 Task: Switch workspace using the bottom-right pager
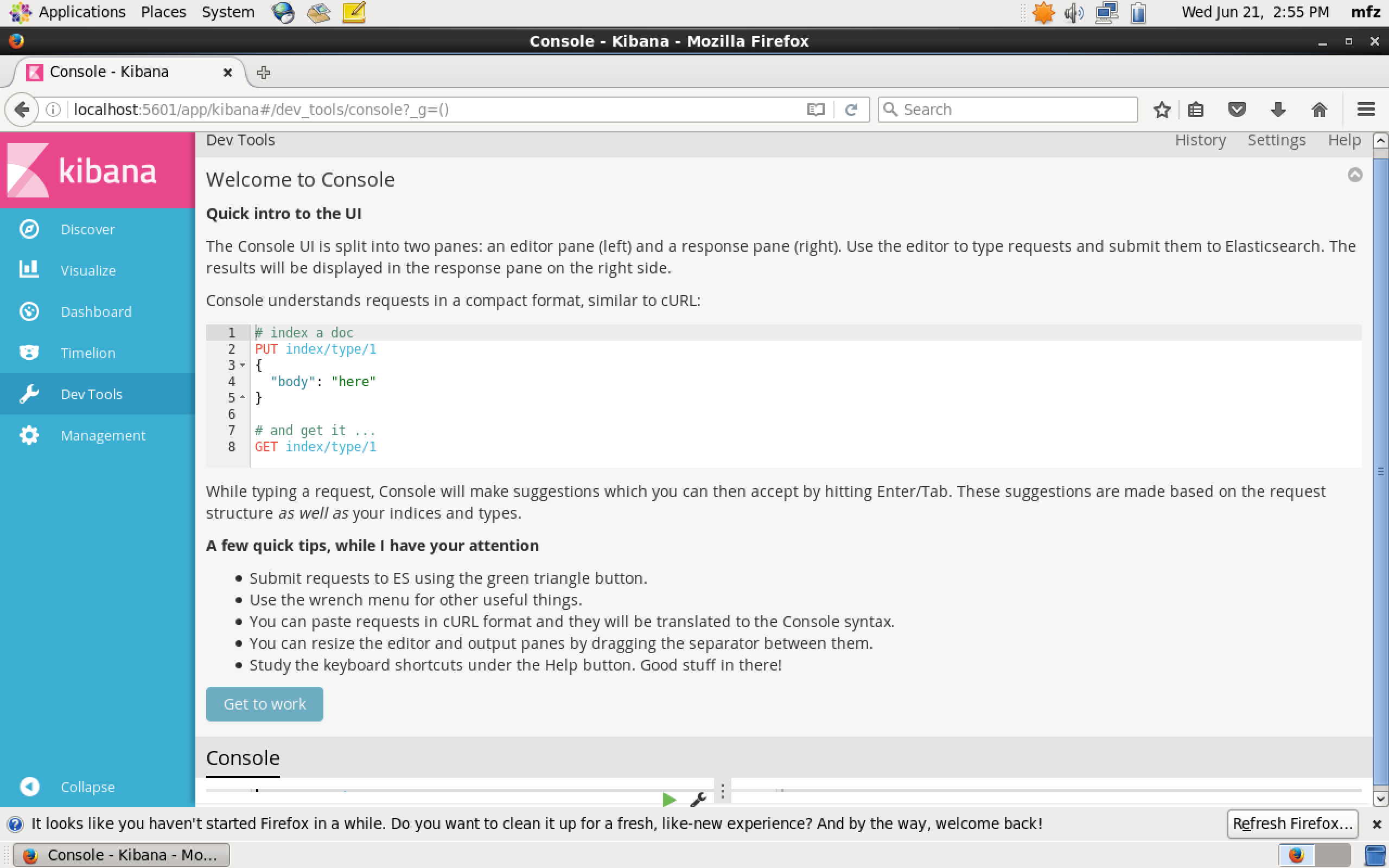coord(1315,856)
